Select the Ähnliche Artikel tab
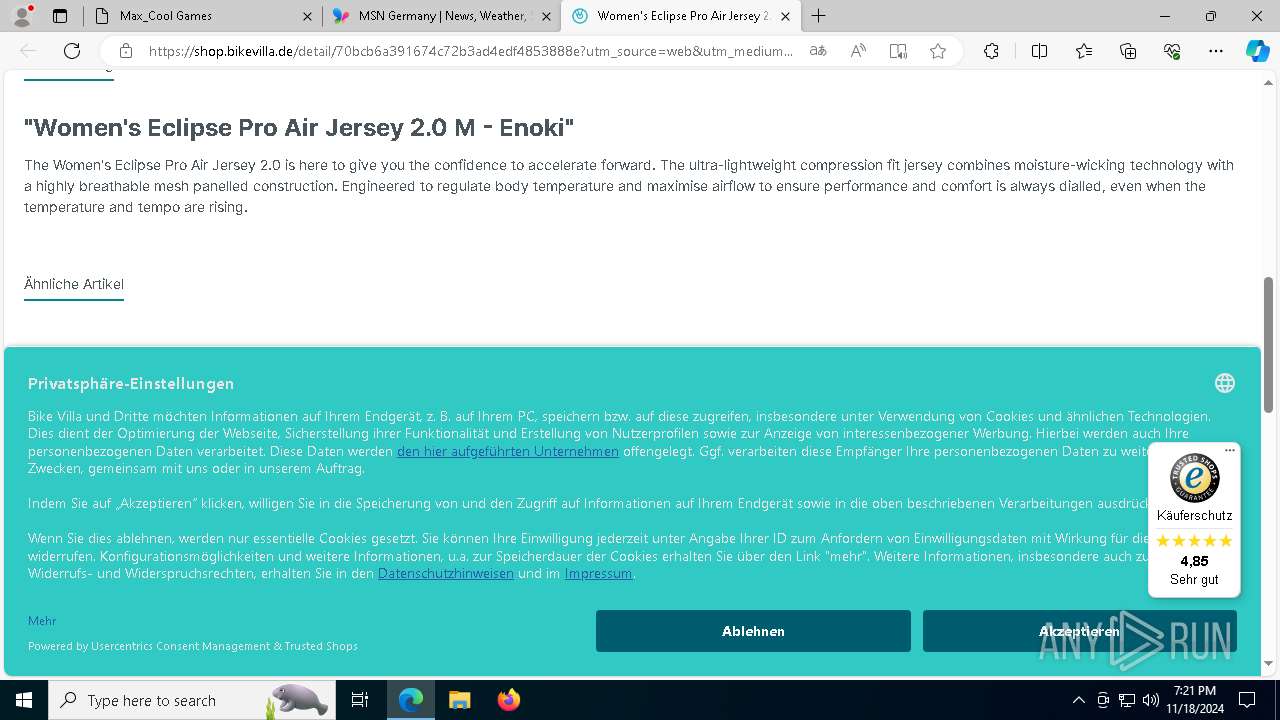The width and height of the screenshot is (1280, 720). 74,284
